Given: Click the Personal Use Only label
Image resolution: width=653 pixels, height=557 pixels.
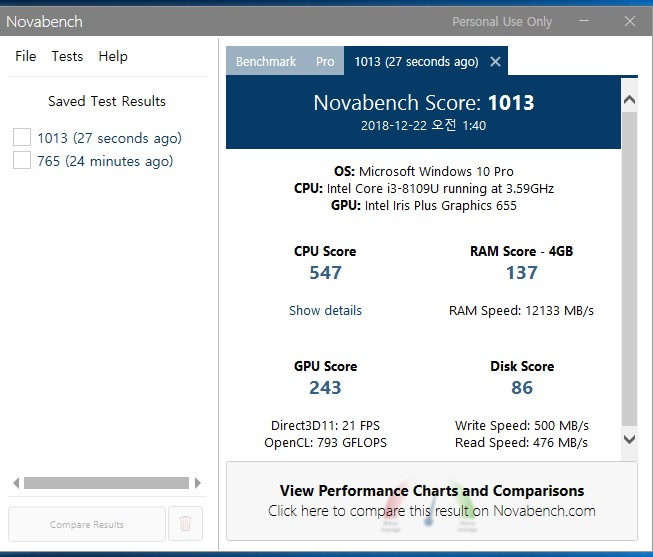Looking at the screenshot, I should pyautogui.click(x=502, y=21).
